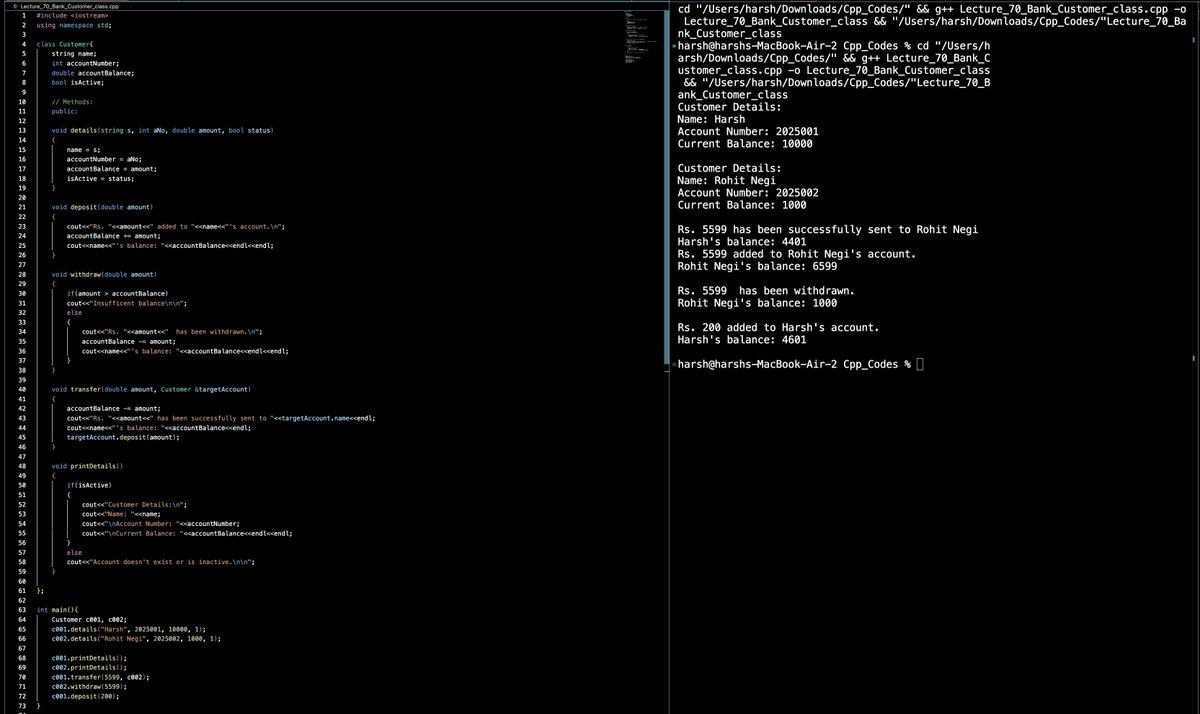Click the 'Customer c001, c002;' declaration
Screen dimensions: 1200x714
pyautogui.click(x=90, y=619)
